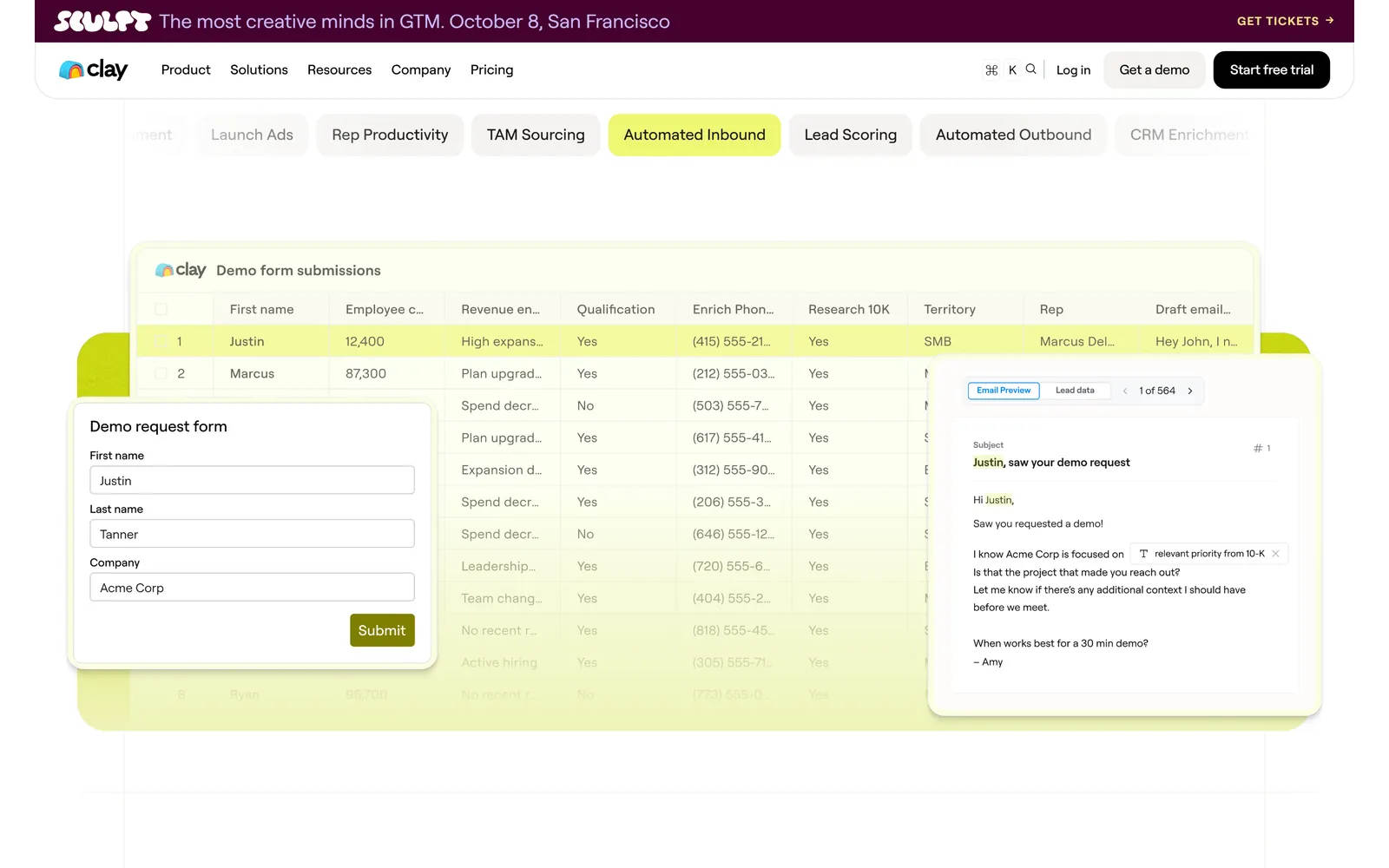
Task: Click the 'Hey John, I n...' draft email cell
Action: 1196,341
